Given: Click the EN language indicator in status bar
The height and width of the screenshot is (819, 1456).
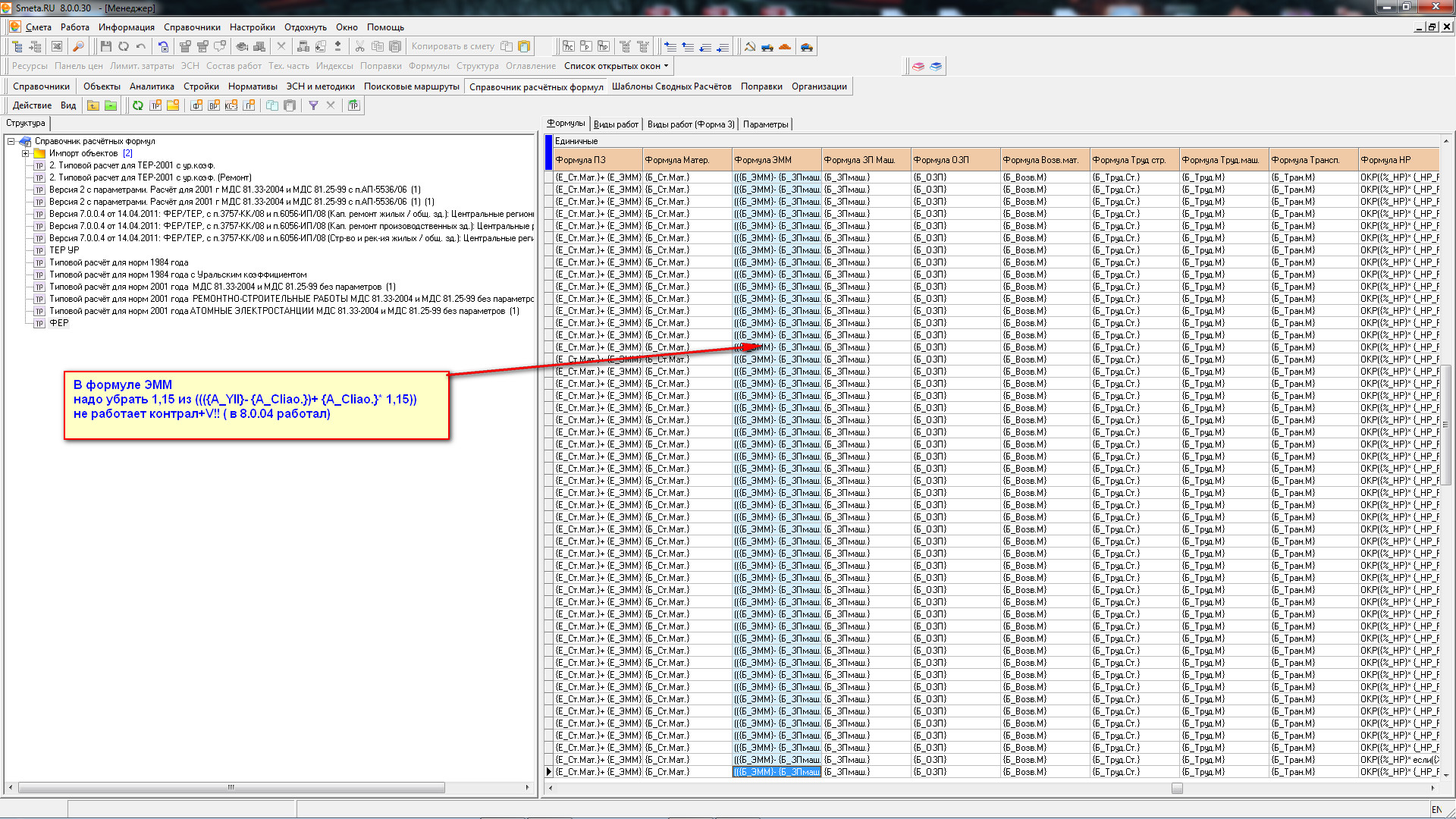Looking at the screenshot, I should (x=1436, y=810).
